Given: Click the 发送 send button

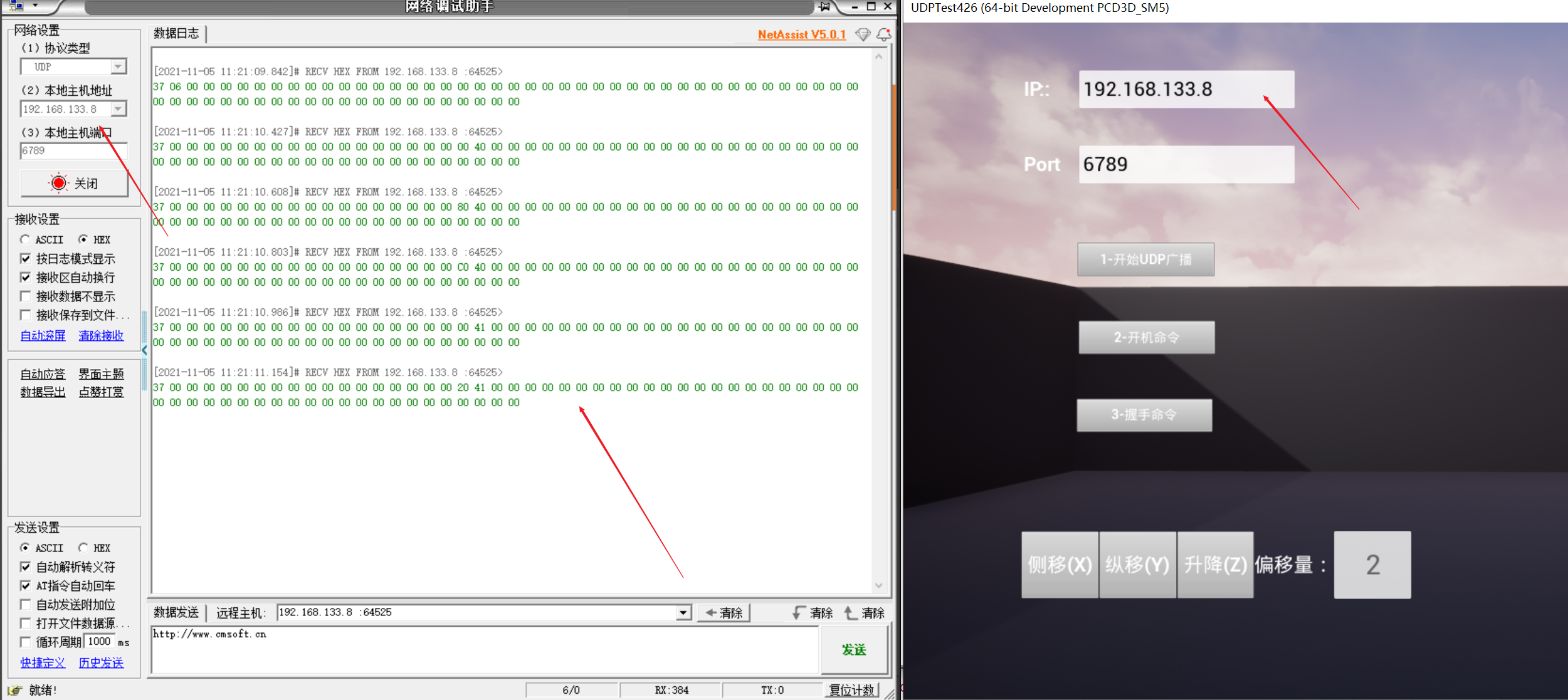Looking at the screenshot, I should pos(854,650).
